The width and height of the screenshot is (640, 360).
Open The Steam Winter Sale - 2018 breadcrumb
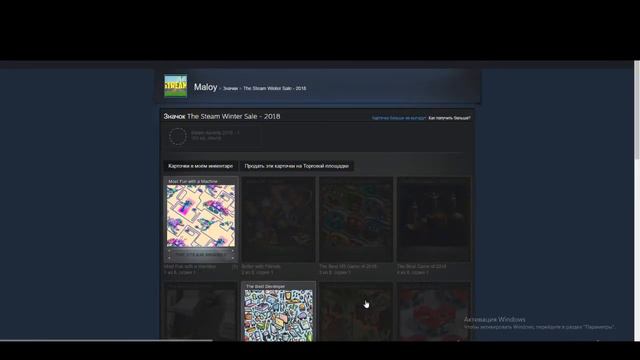275,88
